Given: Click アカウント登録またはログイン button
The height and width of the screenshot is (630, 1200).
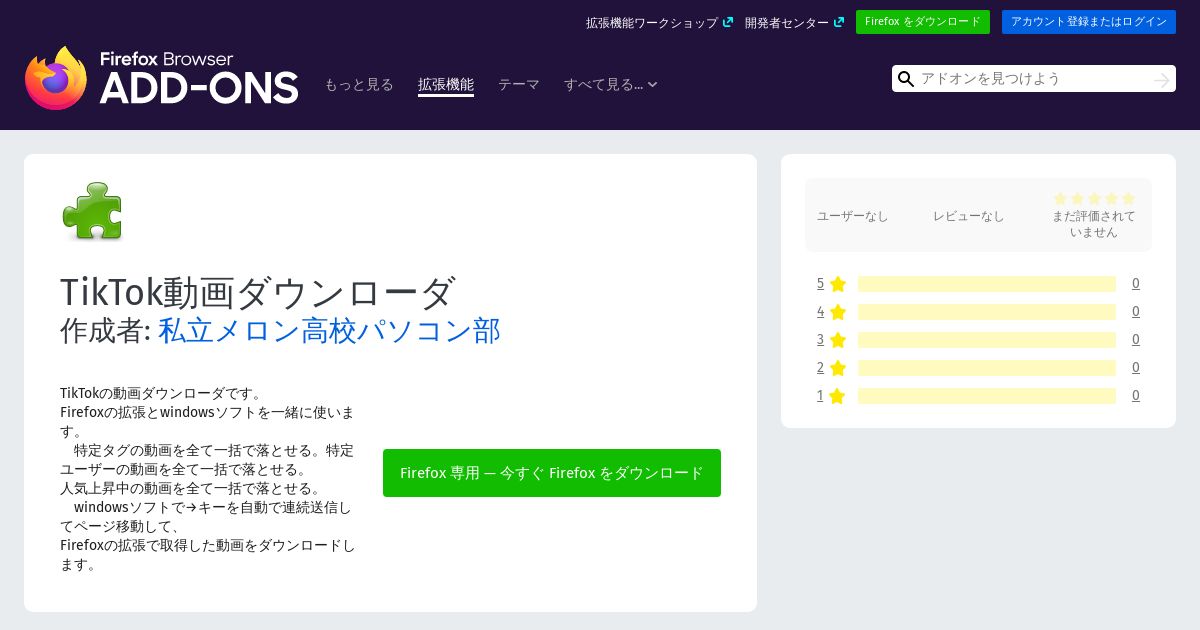Looking at the screenshot, I should coord(1089,22).
